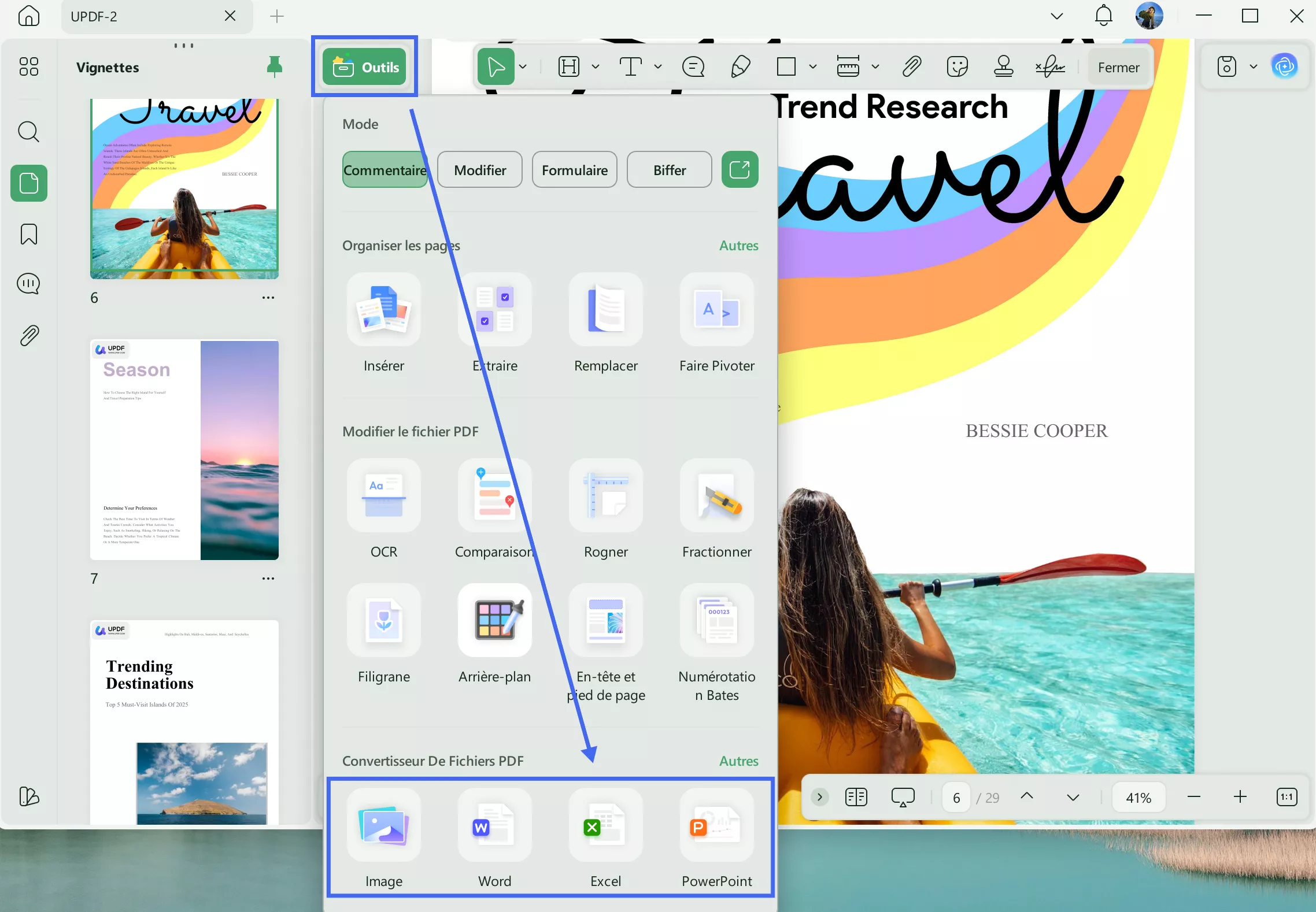Image resolution: width=1316 pixels, height=912 pixels.
Task: Open the AI assistant icon
Action: (x=1285, y=66)
